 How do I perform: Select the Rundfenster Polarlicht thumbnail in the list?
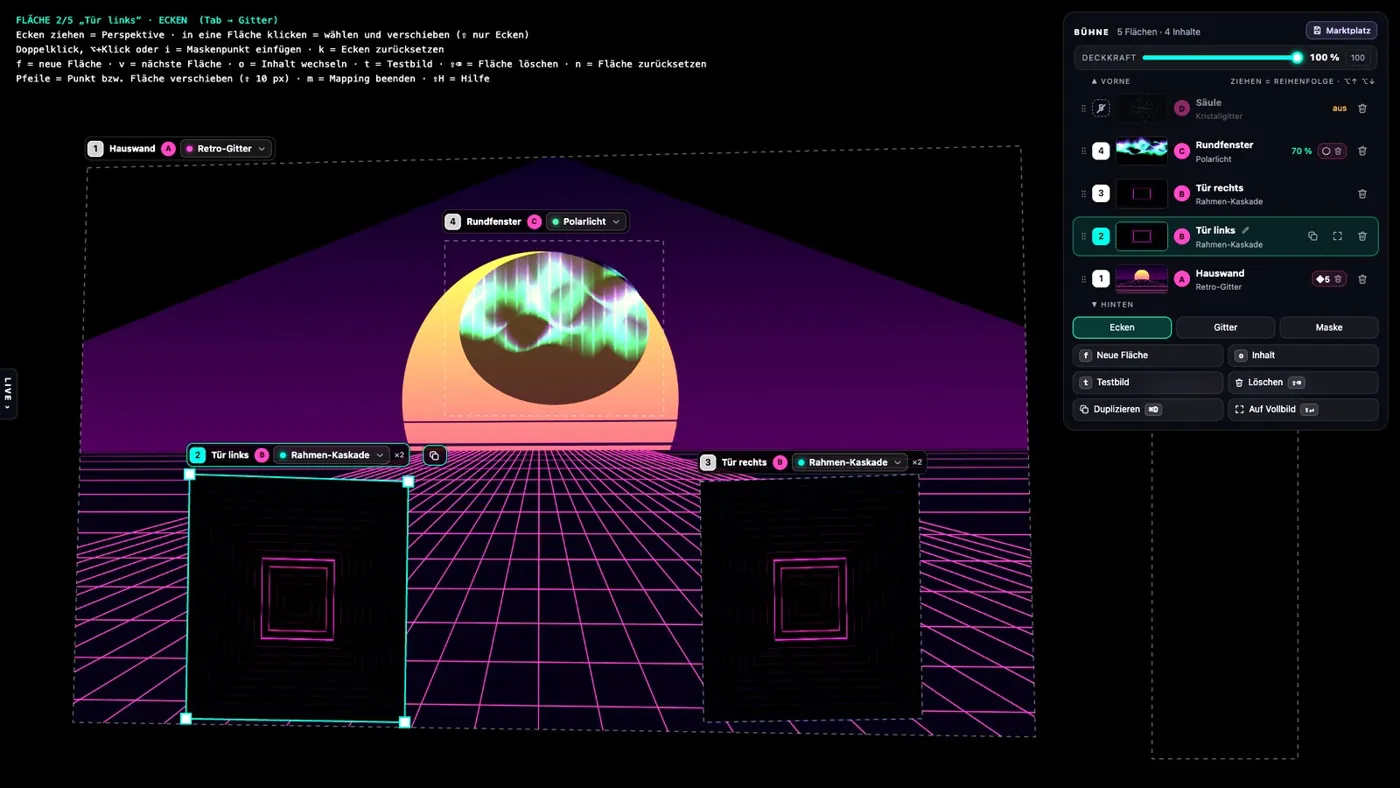pos(1141,151)
